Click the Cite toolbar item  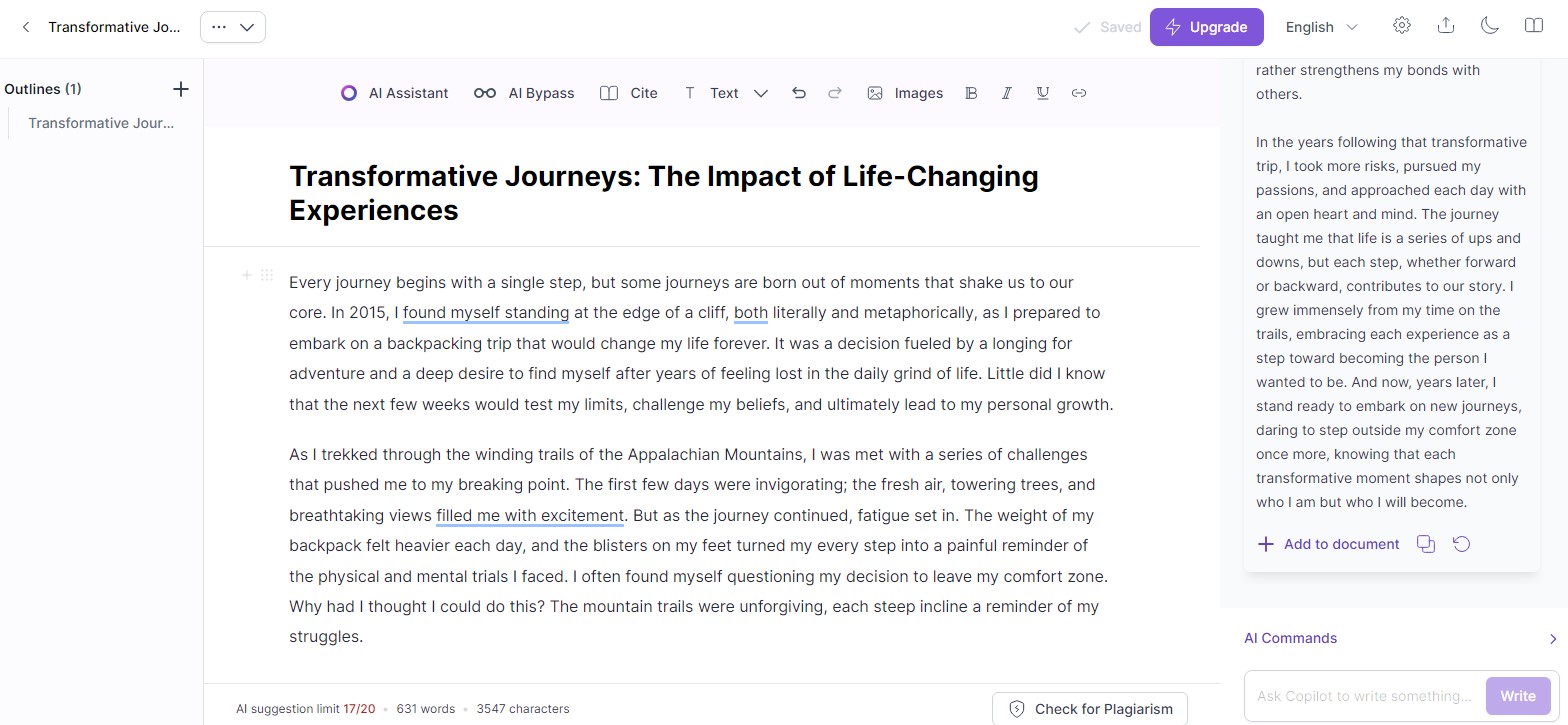[629, 93]
